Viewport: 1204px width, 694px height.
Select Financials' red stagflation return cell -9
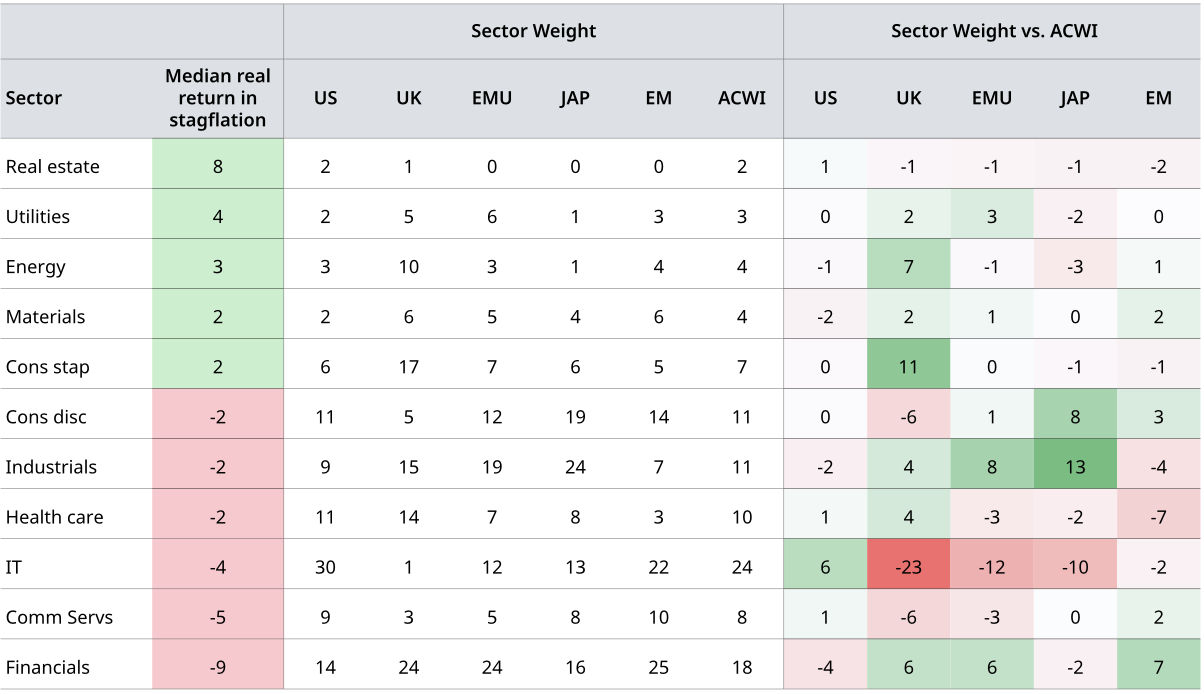(x=218, y=667)
